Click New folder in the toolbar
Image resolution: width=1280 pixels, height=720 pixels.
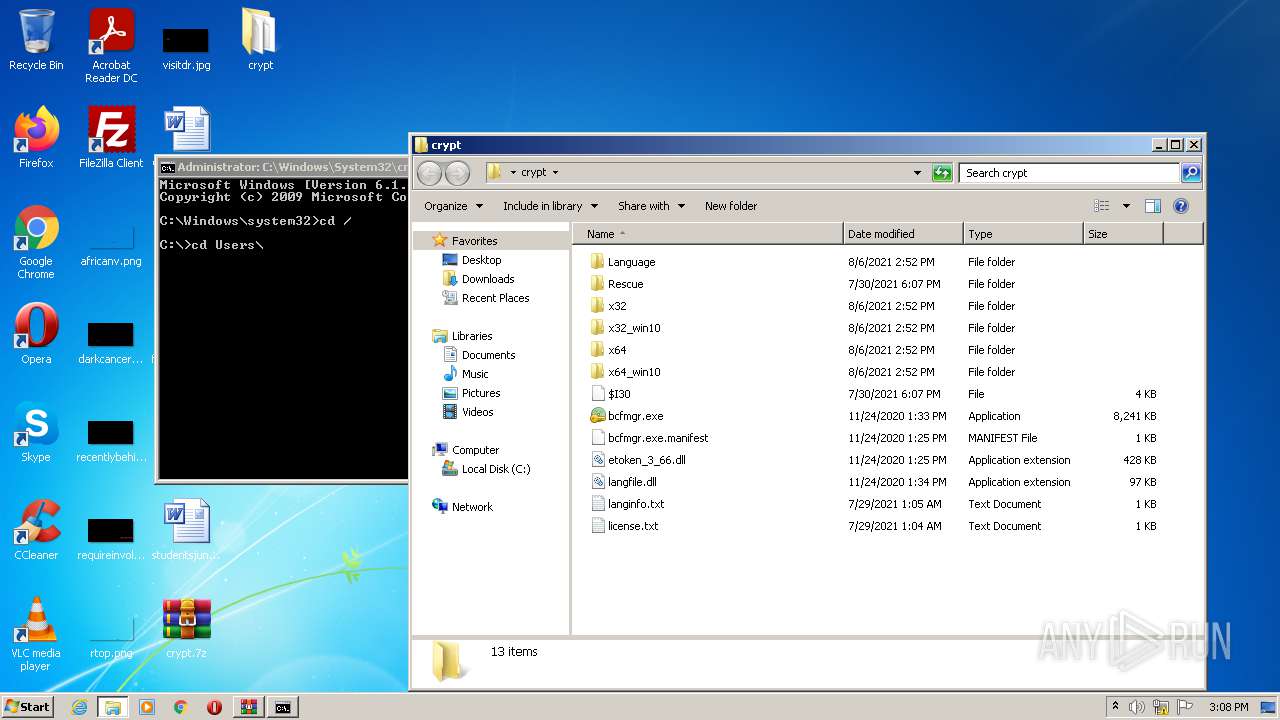(731, 206)
